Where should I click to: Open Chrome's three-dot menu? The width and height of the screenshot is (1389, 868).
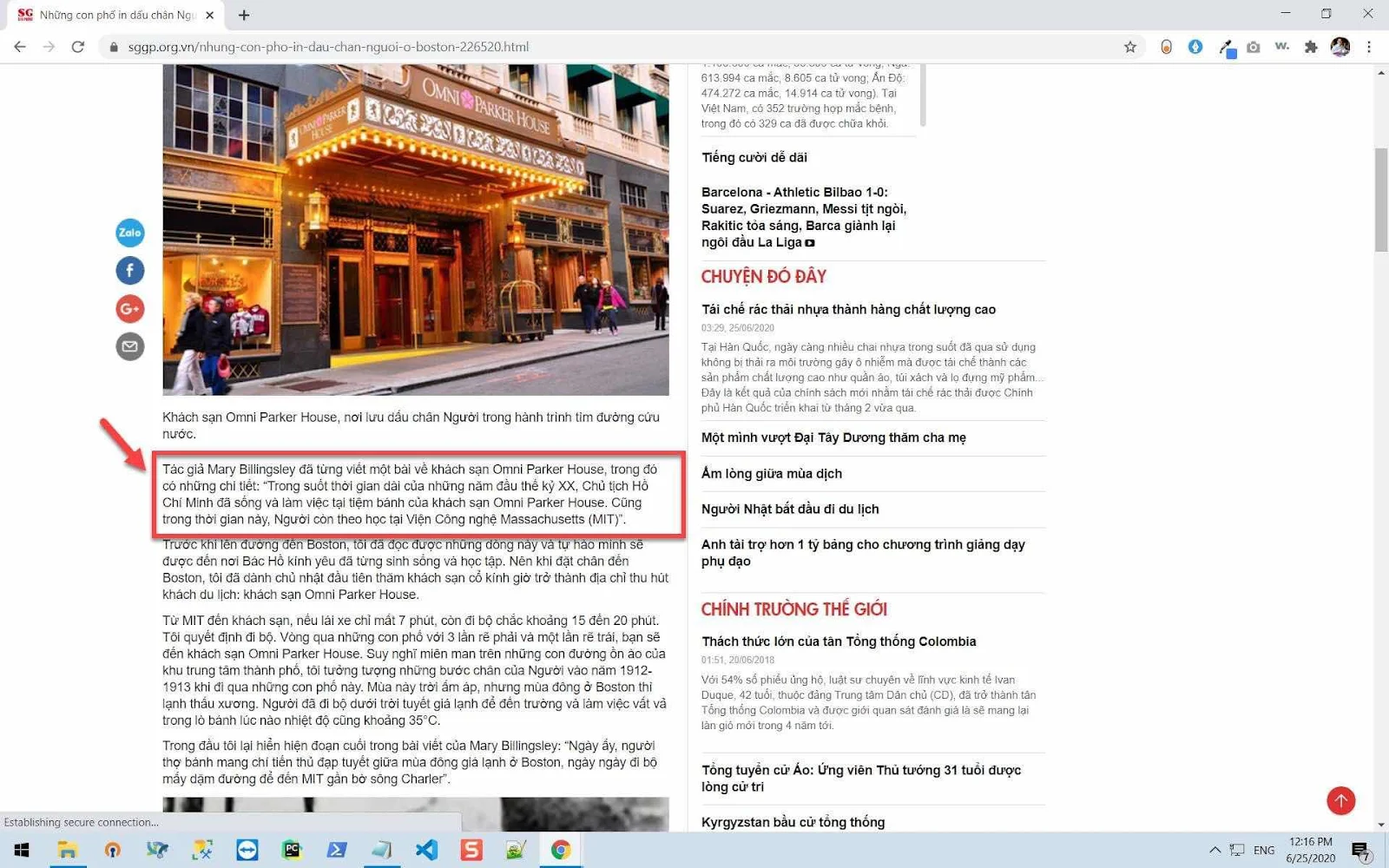click(x=1369, y=47)
